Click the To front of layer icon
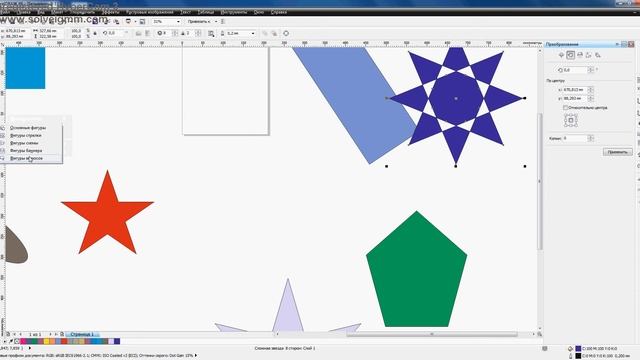 (x=265, y=33)
